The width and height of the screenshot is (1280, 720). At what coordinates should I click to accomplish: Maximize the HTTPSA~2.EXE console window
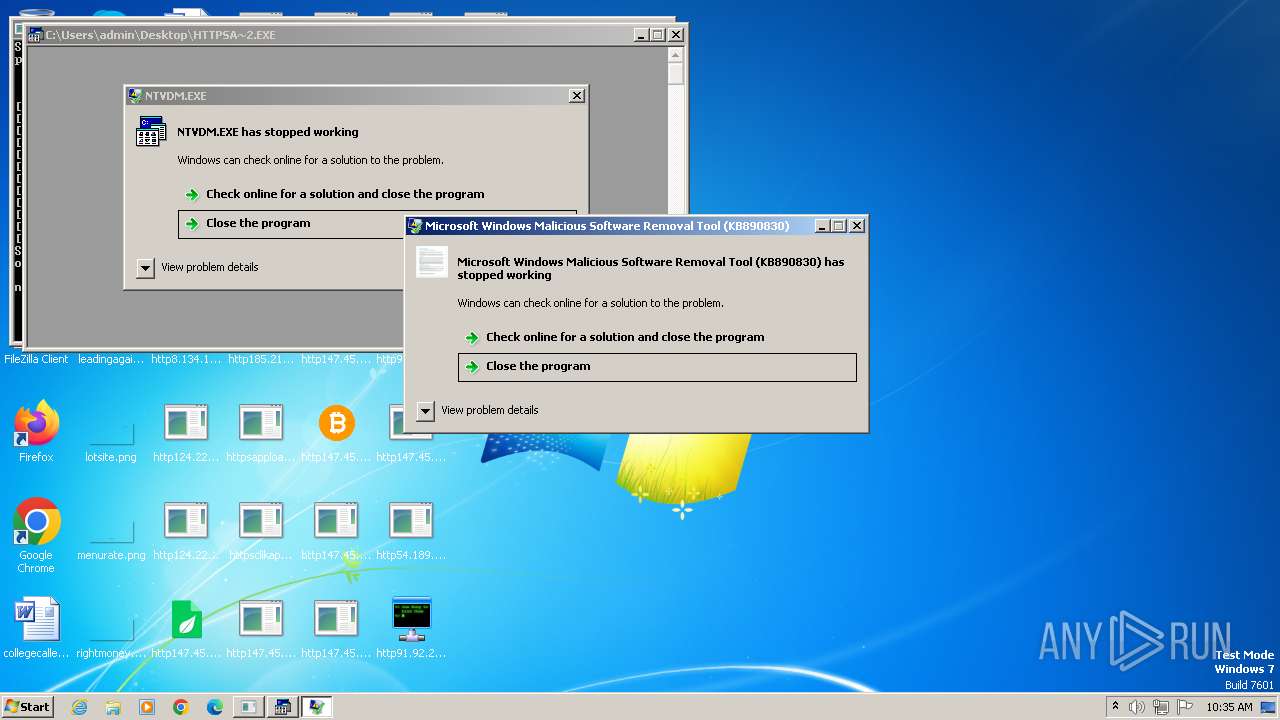tap(658, 34)
